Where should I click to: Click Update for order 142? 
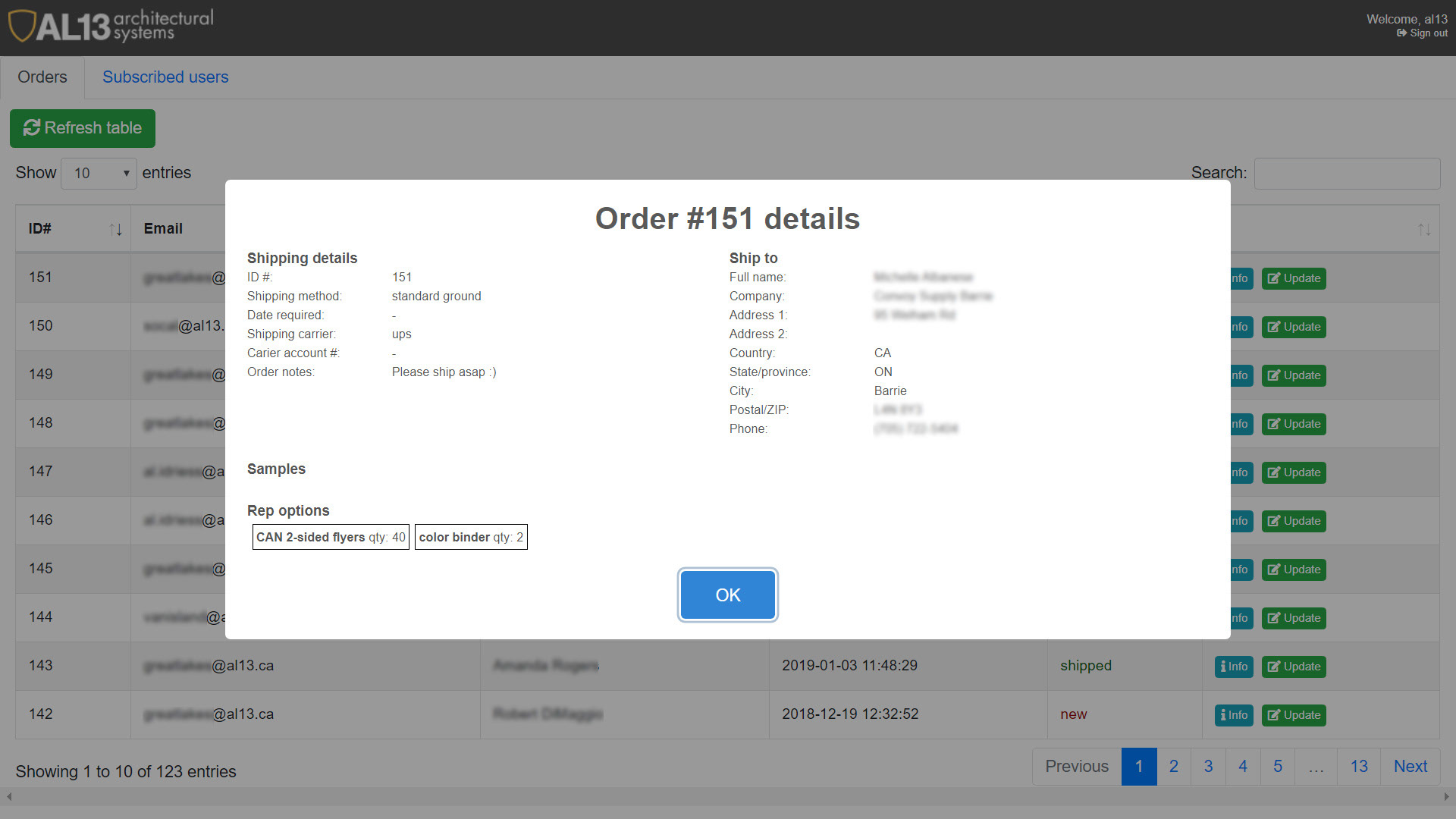pyautogui.click(x=1294, y=715)
